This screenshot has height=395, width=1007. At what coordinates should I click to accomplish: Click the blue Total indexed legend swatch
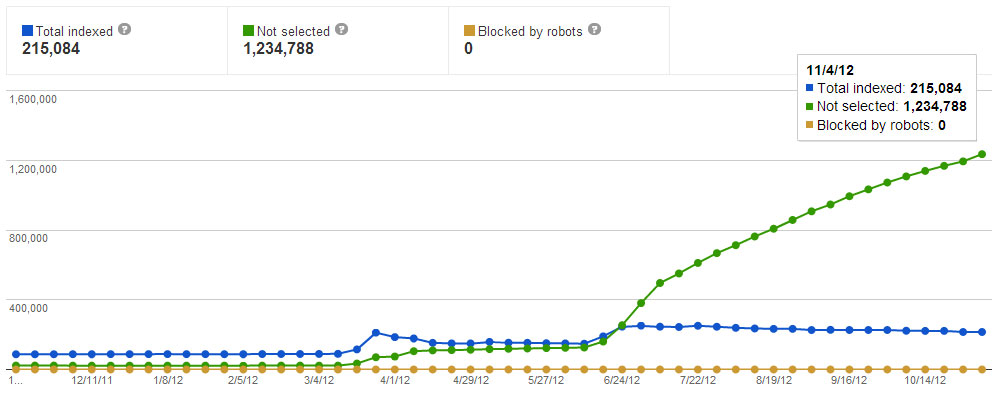pyautogui.click(x=28, y=31)
